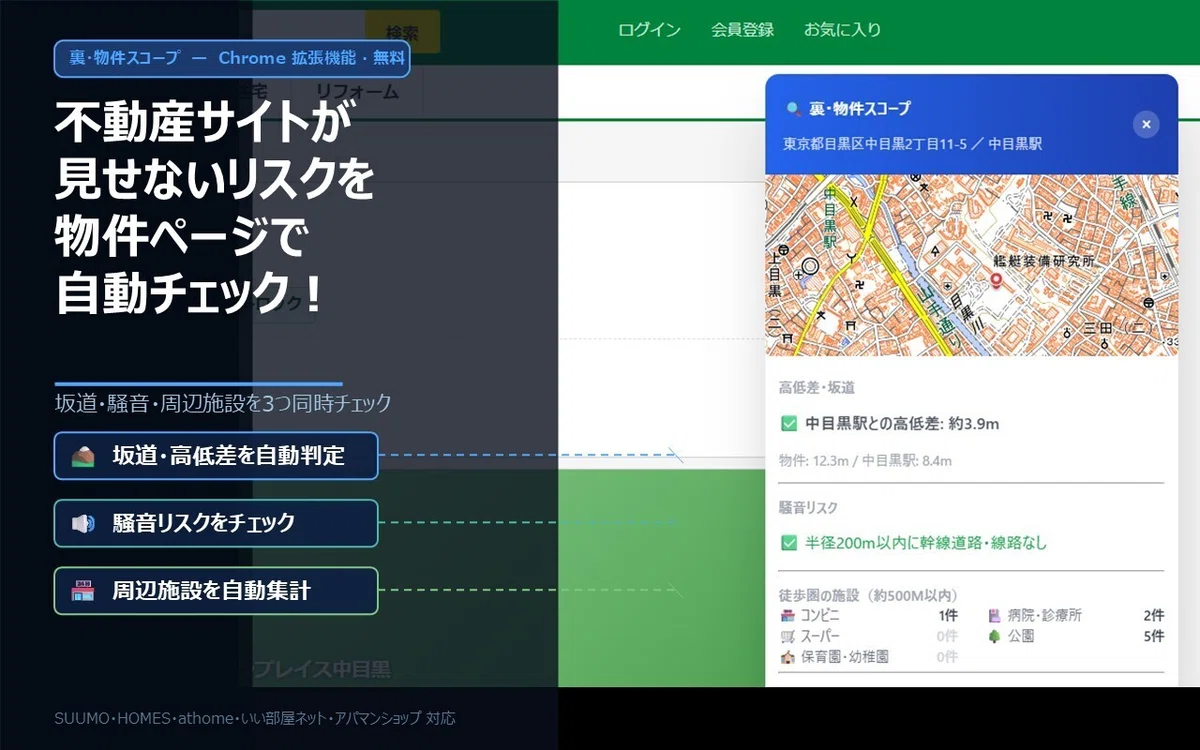Click the shop icon in 周辺施設を自動集計
1200x750 pixels.
coord(83,591)
